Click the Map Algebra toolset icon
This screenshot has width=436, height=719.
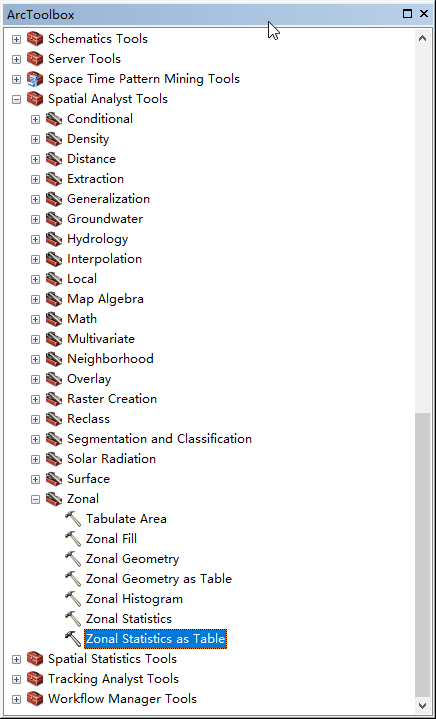[54, 299]
